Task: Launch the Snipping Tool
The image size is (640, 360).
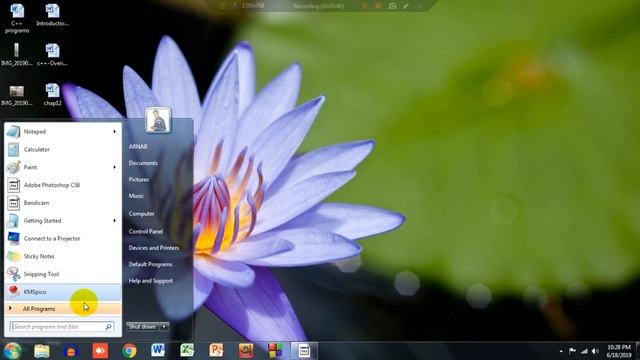Action: tap(62, 274)
